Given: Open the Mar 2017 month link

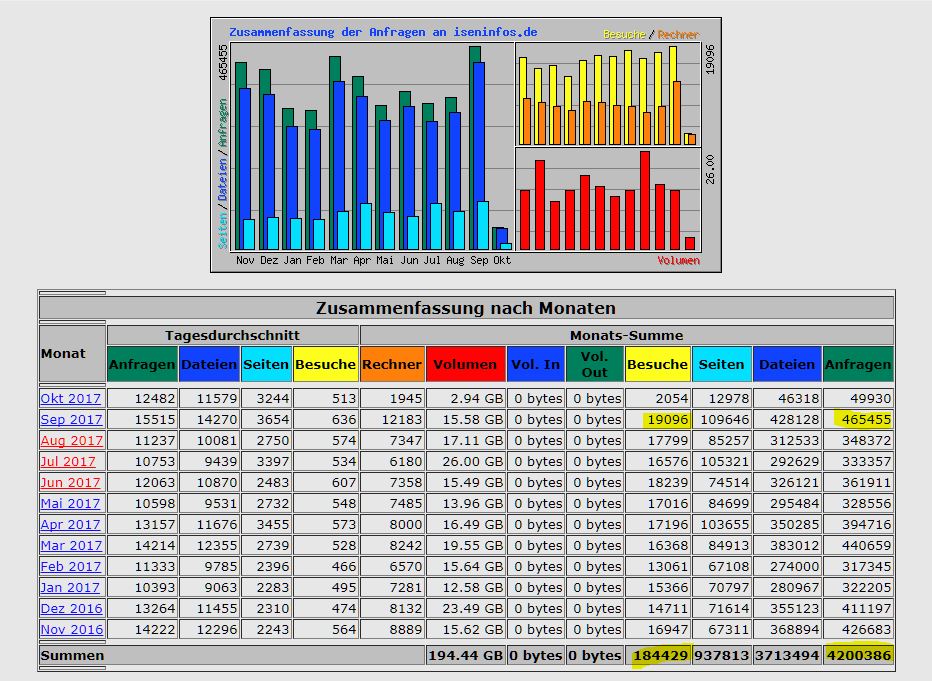Looking at the screenshot, I should (x=71, y=546).
